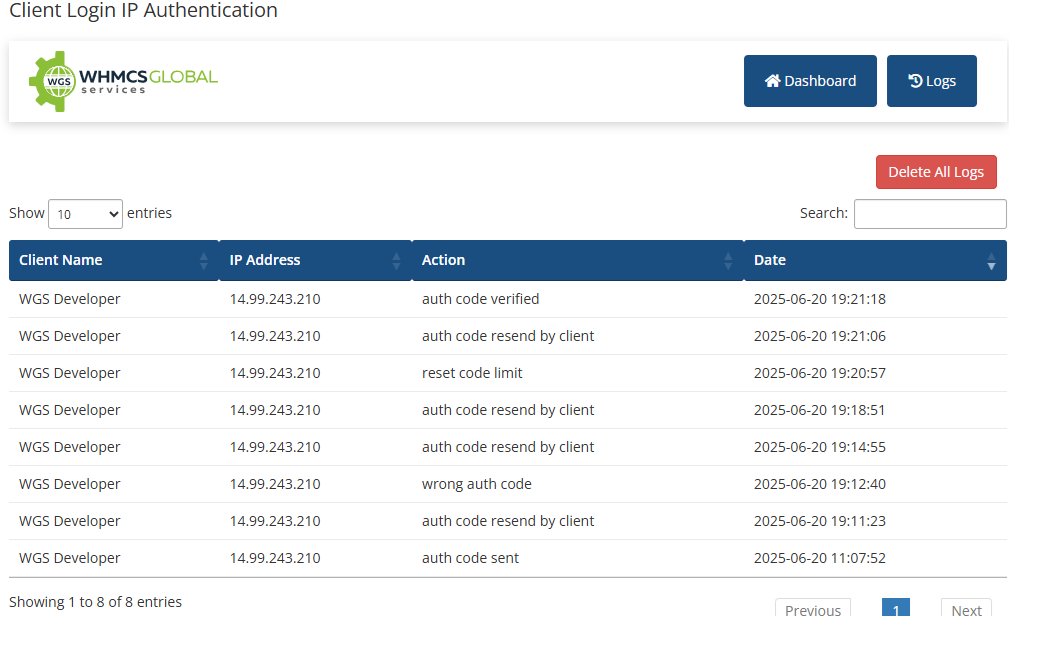Viewport: 1056px width, 659px height.
Task: Click the WHMCS Global Services gear logo
Action: tap(52, 81)
